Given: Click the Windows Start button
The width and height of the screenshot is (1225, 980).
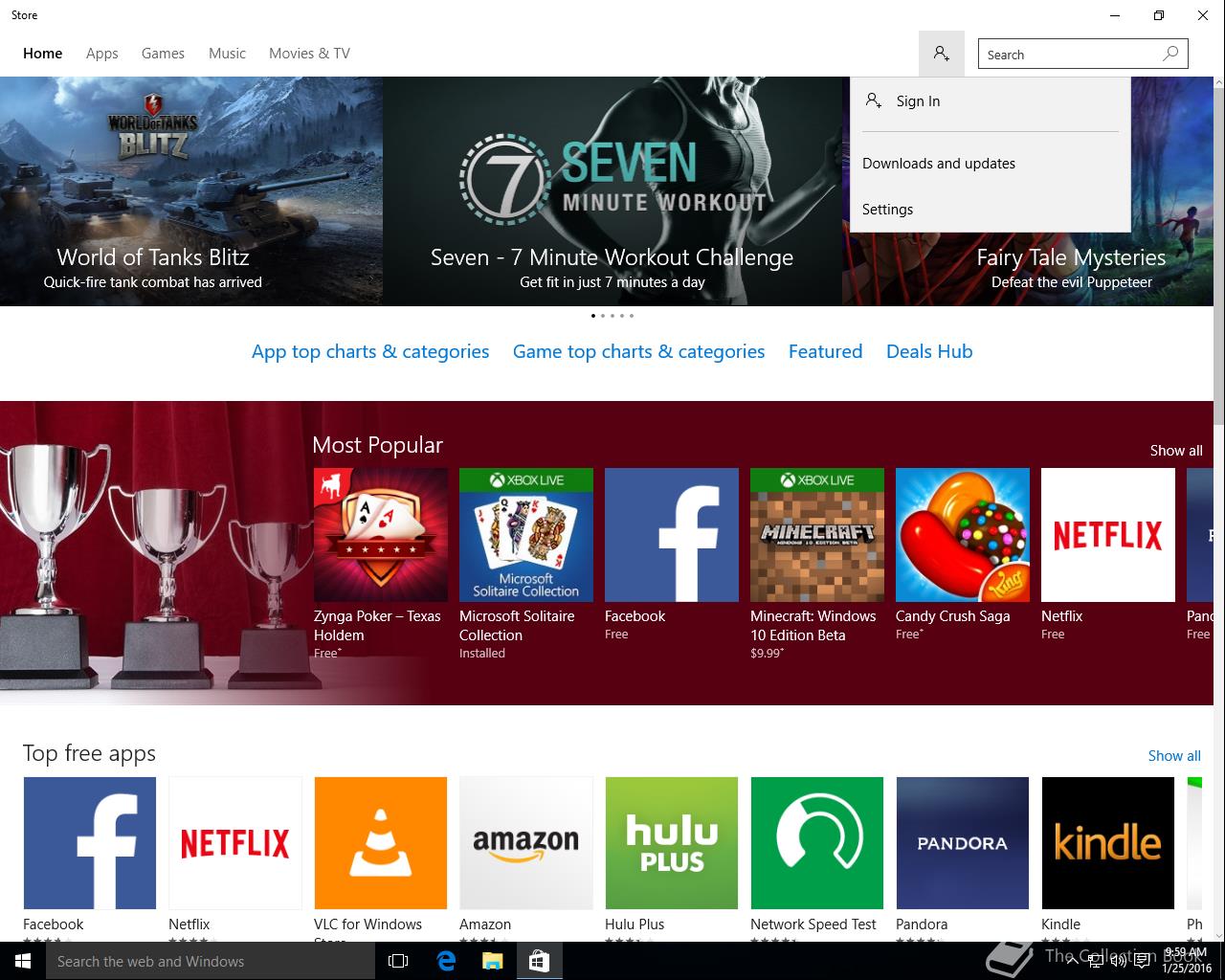Looking at the screenshot, I should click(x=23, y=961).
